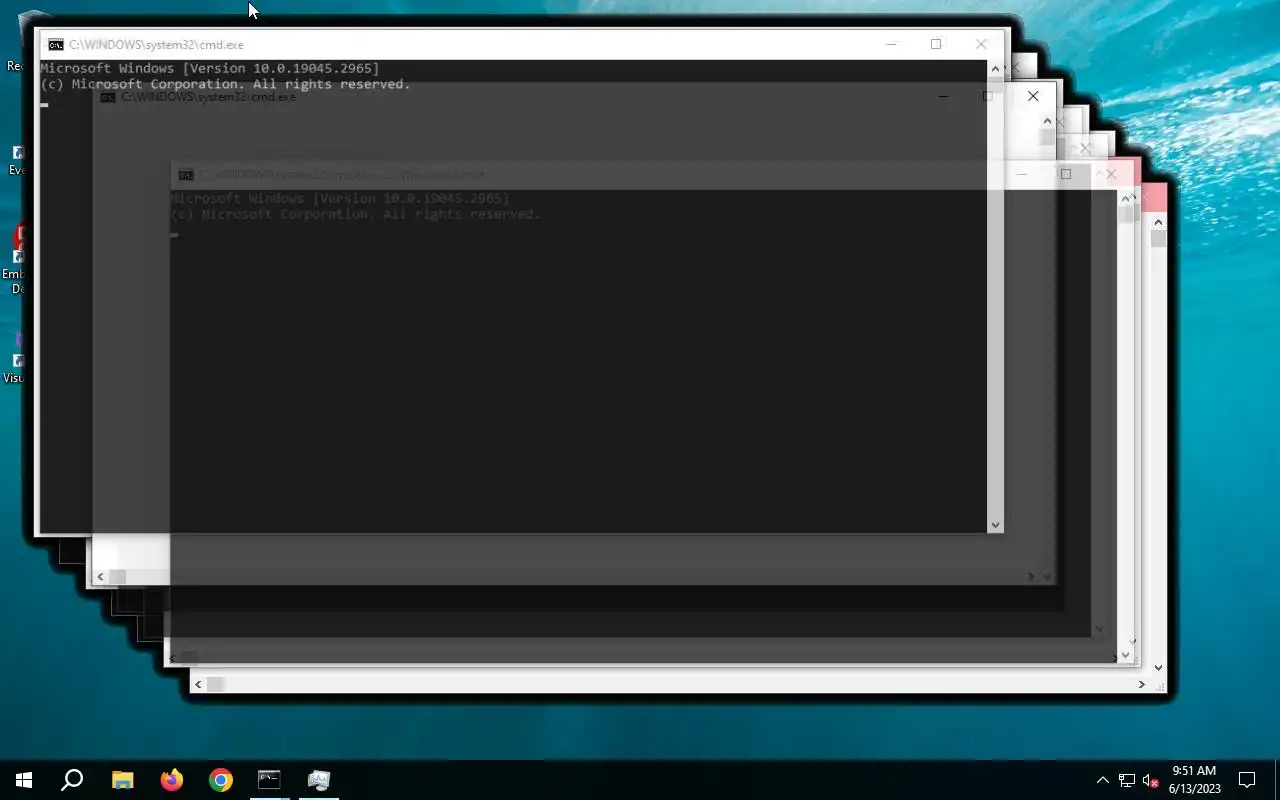This screenshot has height=800, width=1280.
Task: Click the front cmd window scroll-down arrow
Action: tap(995, 524)
